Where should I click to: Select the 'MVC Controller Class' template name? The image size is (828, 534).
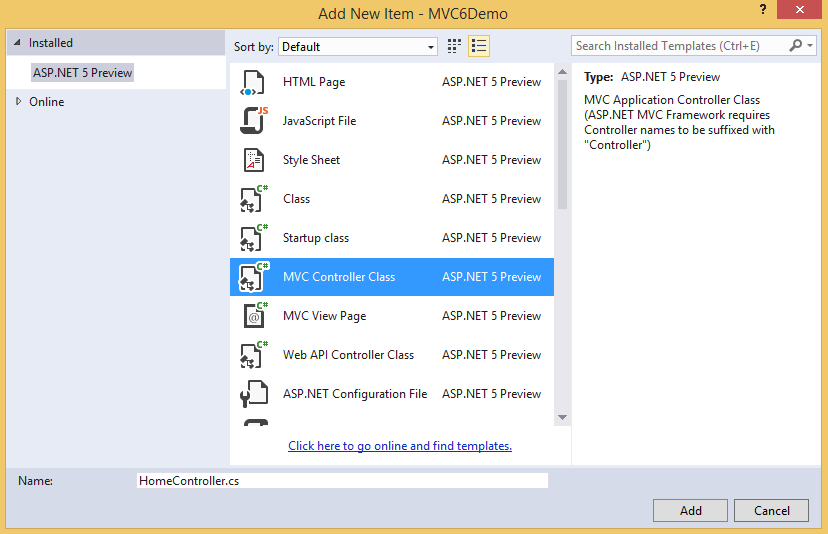click(x=339, y=277)
